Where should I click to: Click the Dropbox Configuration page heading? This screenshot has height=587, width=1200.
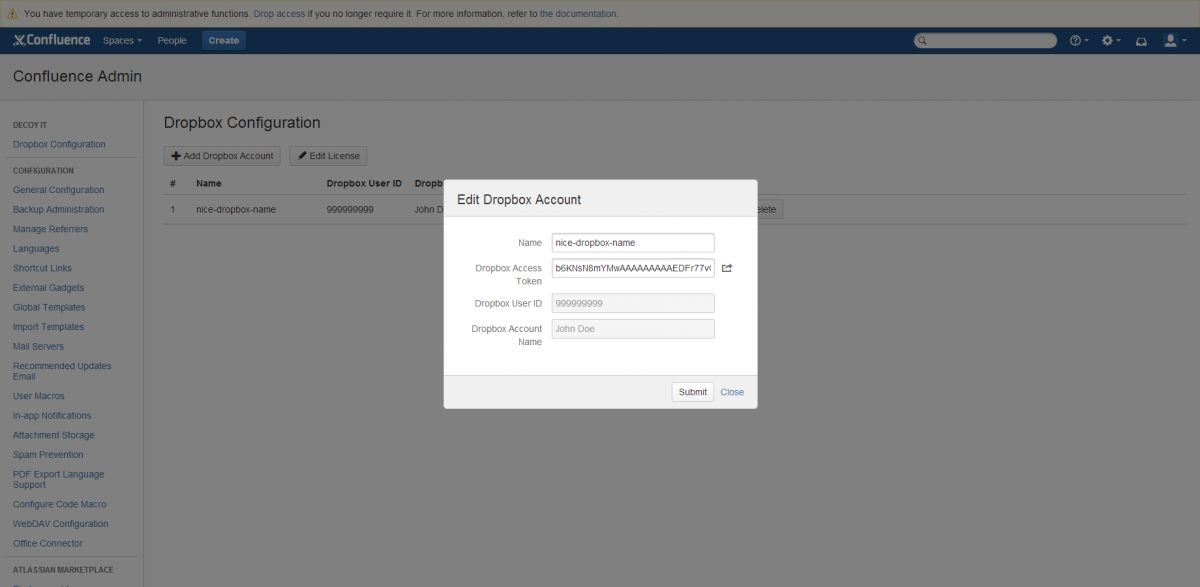[x=242, y=123]
